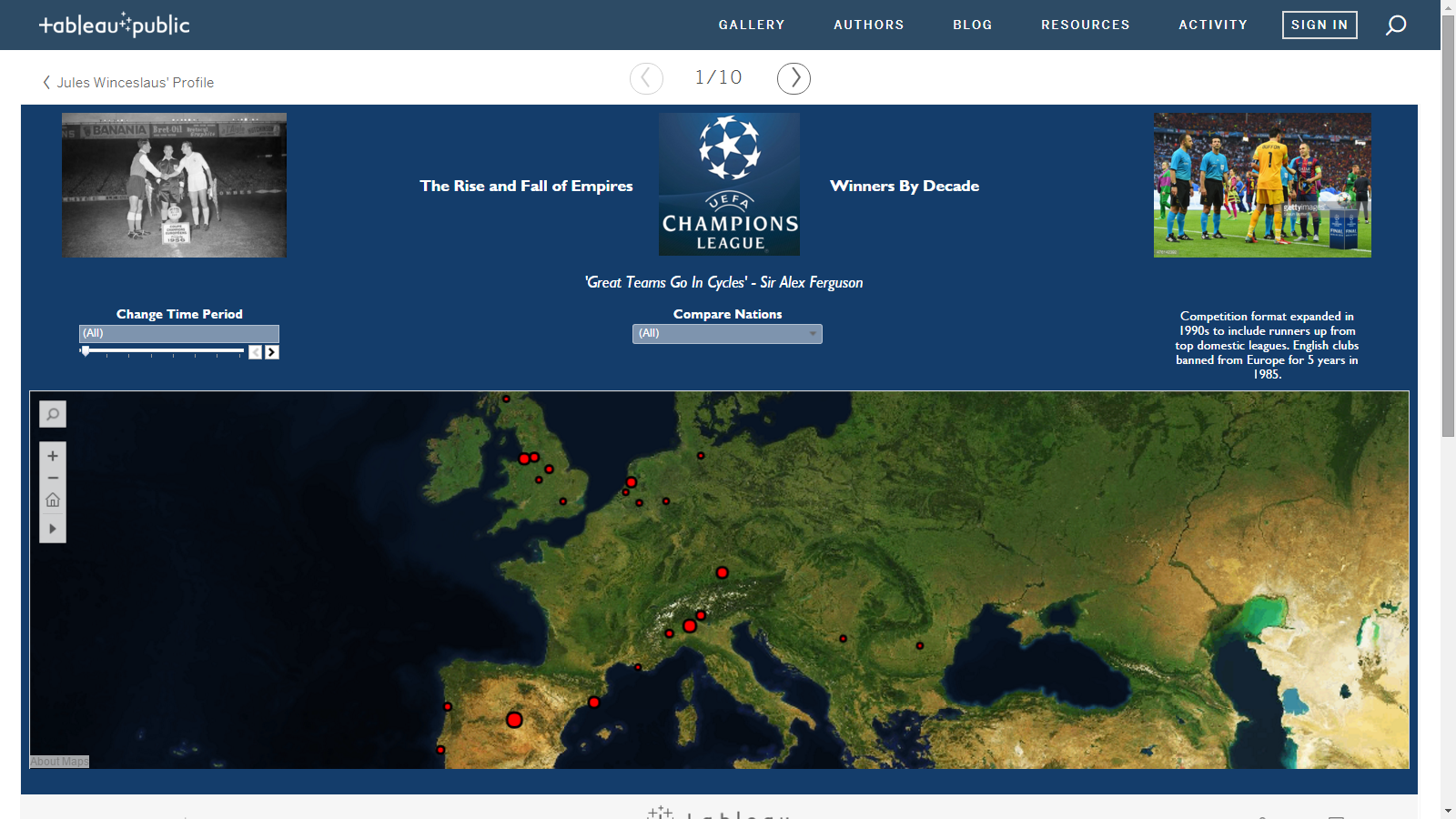Click the 'Competition format expanded' note text

(1267, 345)
